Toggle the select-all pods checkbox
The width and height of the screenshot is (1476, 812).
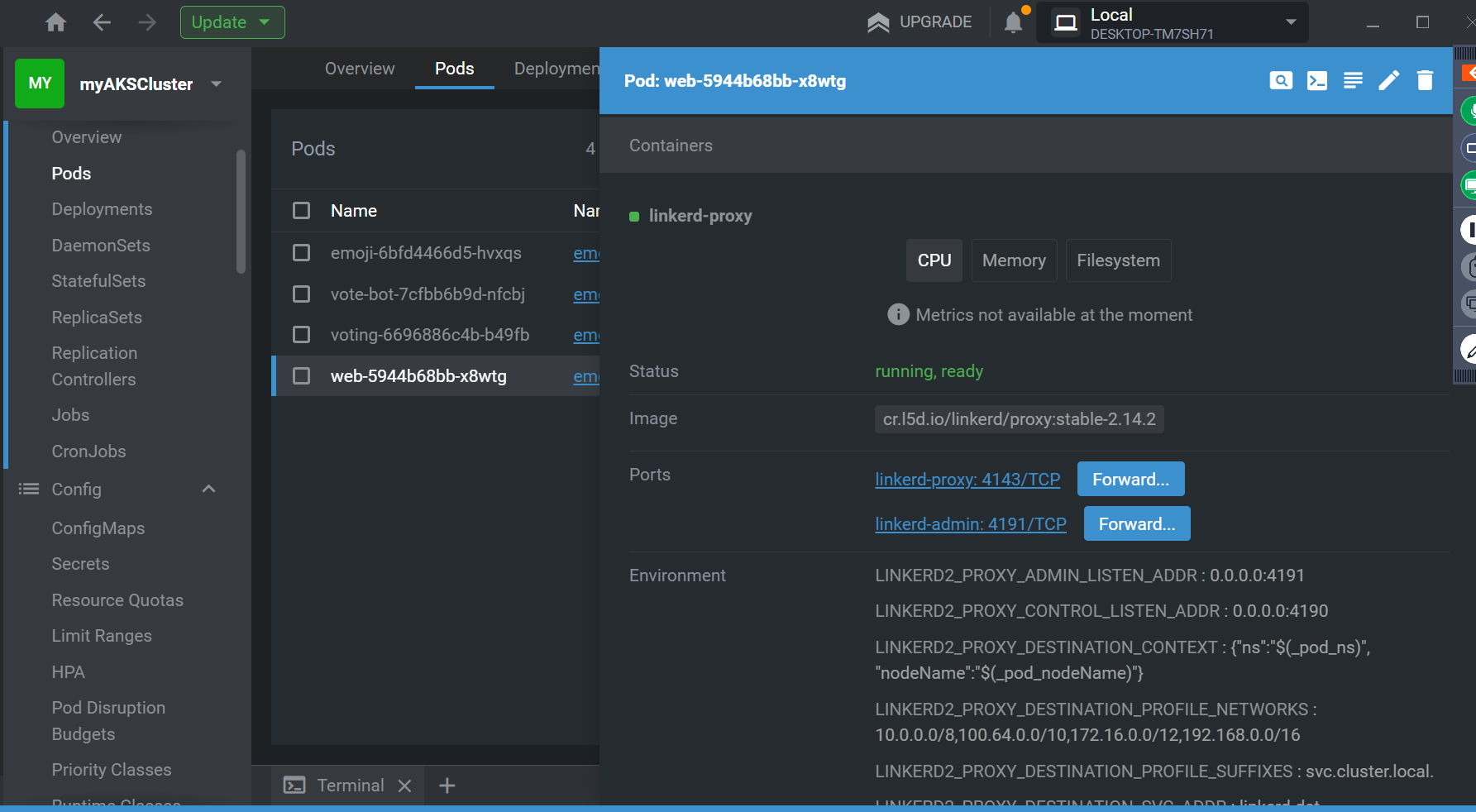302,211
